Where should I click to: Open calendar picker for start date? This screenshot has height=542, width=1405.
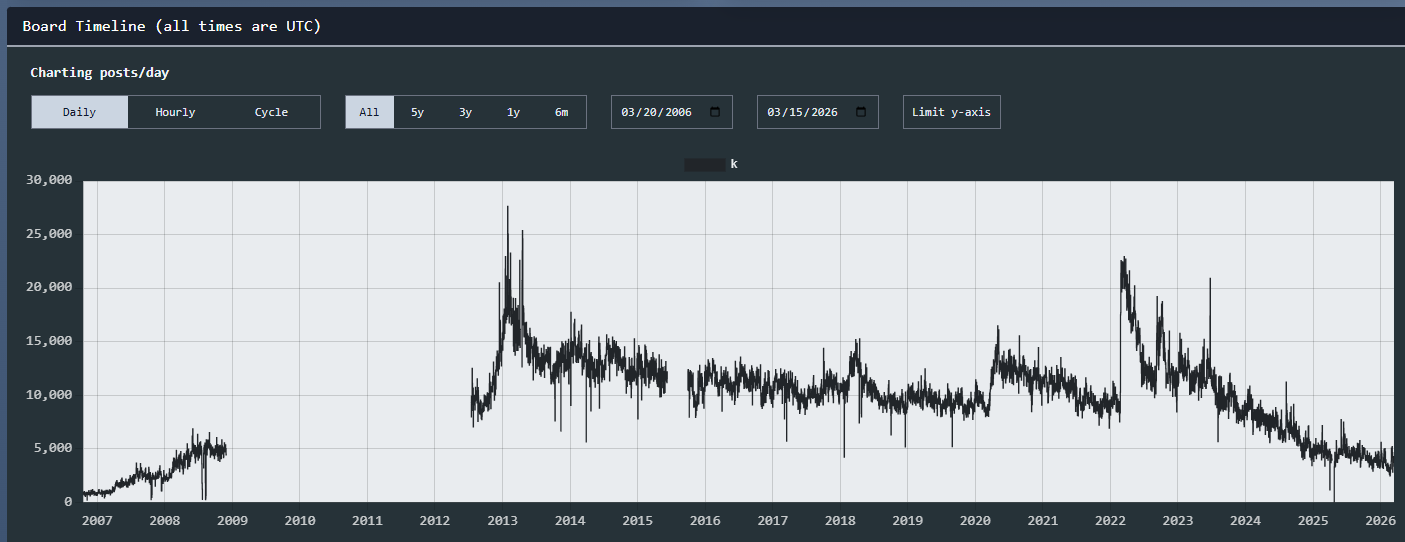715,112
